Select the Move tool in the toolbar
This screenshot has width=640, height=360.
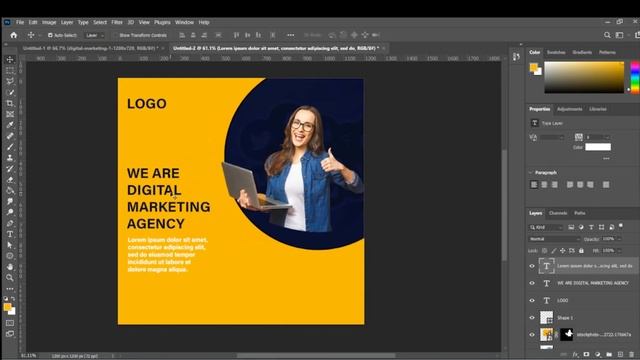(10, 60)
